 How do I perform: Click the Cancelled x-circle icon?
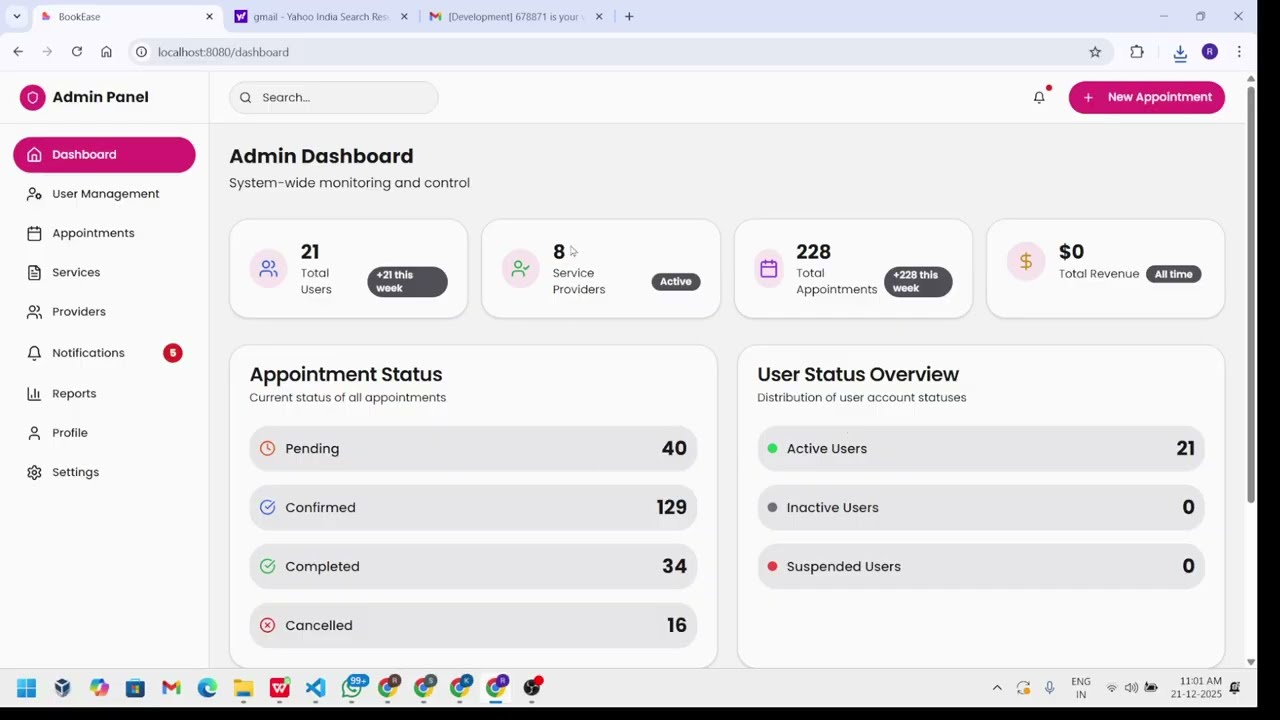click(x=267, y=626)
